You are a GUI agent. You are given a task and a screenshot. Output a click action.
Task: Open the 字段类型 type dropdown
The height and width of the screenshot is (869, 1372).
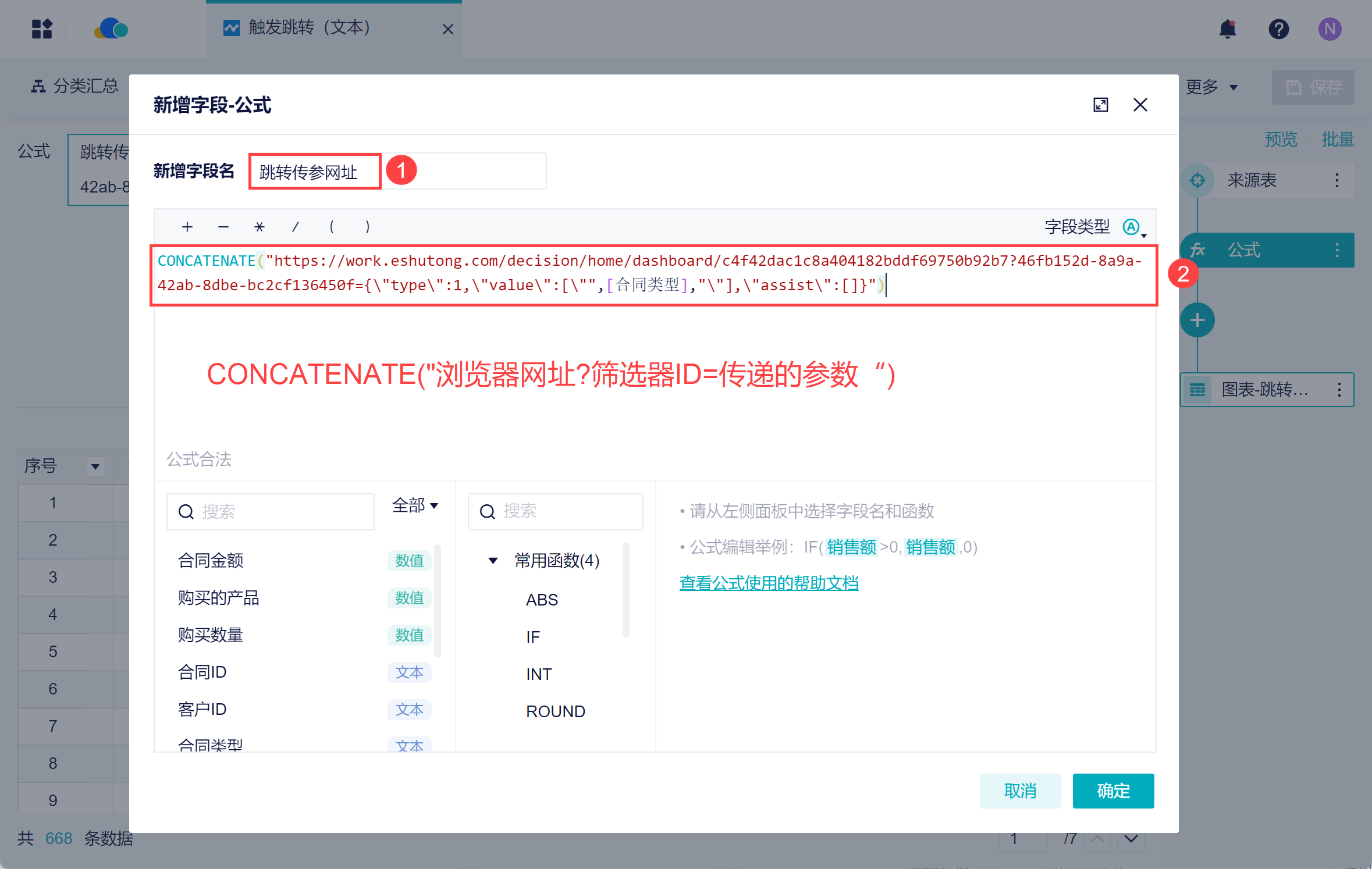(x=1133, y=227)
